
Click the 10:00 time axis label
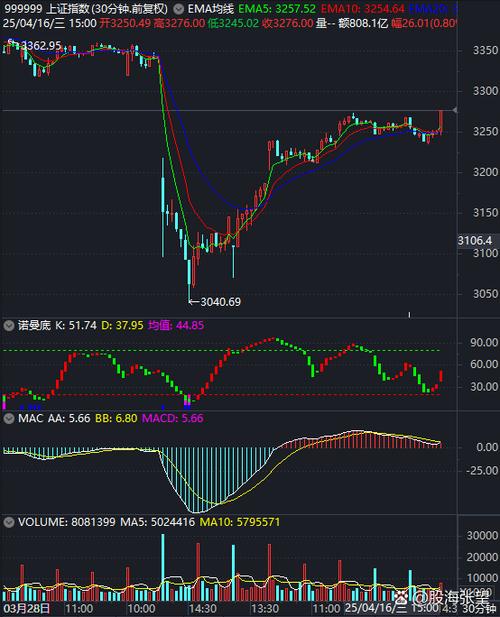tap(141, 608)
